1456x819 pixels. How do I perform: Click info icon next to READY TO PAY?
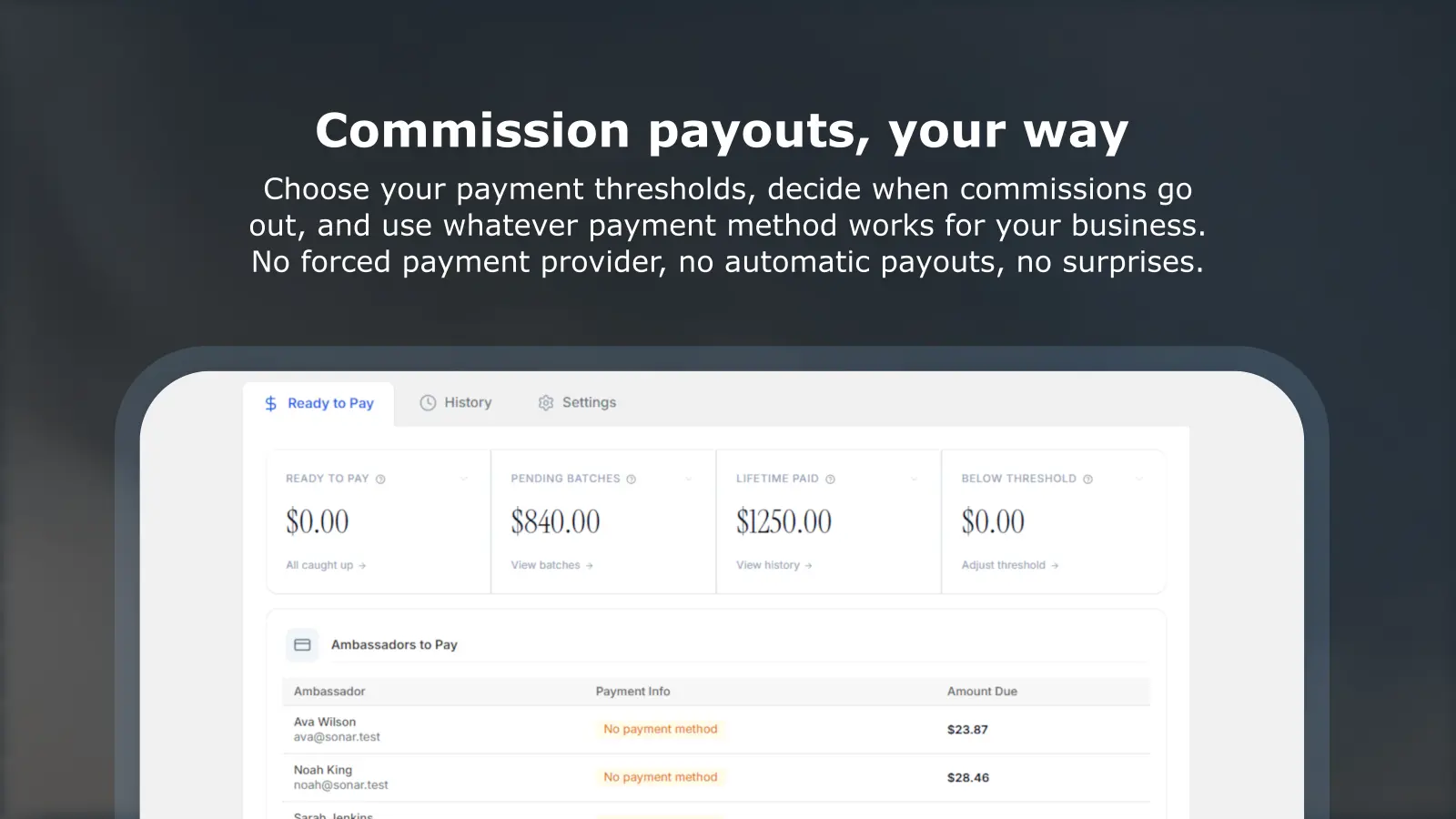click(380, 479)
